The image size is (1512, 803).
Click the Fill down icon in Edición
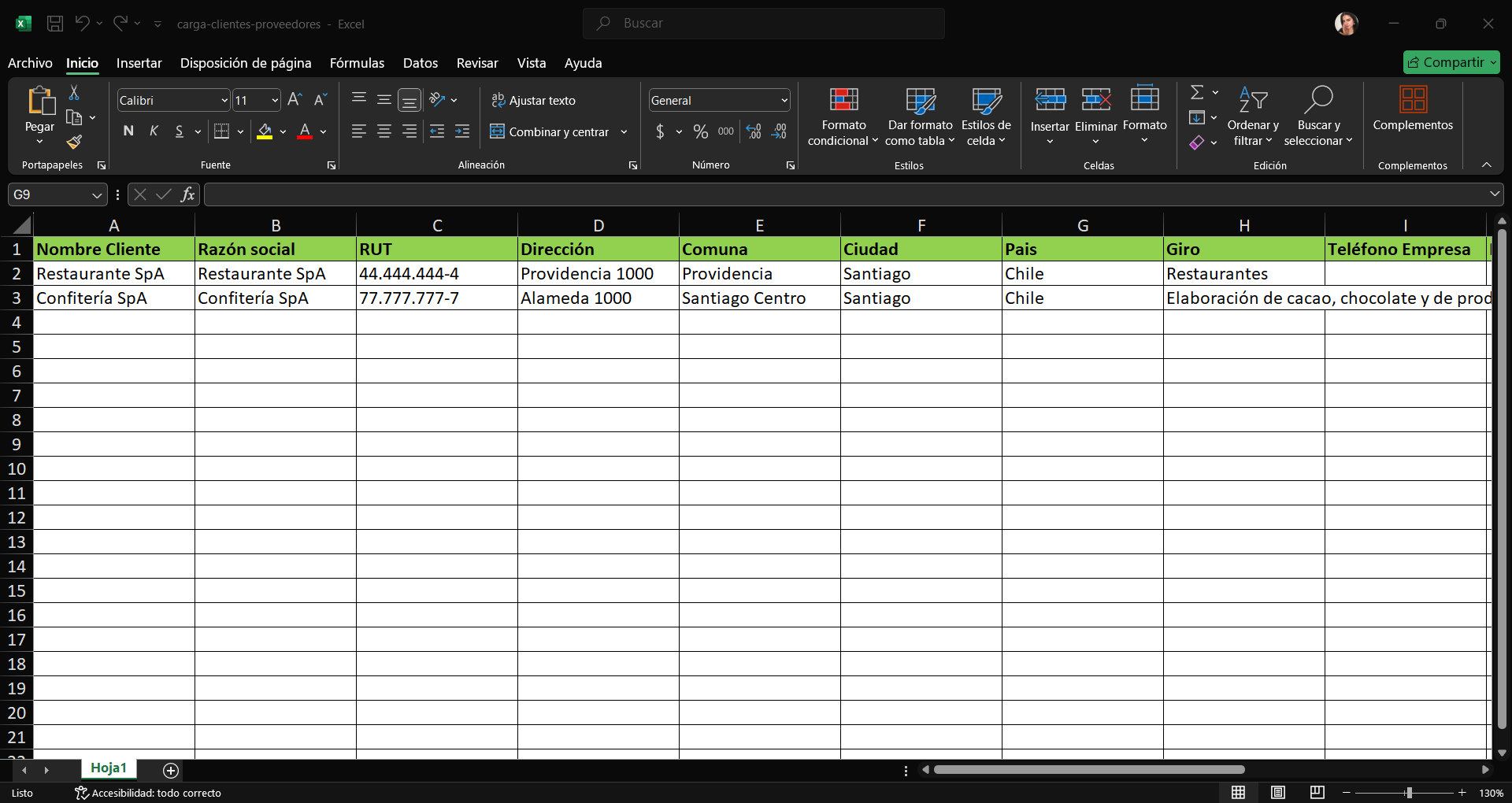pos(1197,117)
